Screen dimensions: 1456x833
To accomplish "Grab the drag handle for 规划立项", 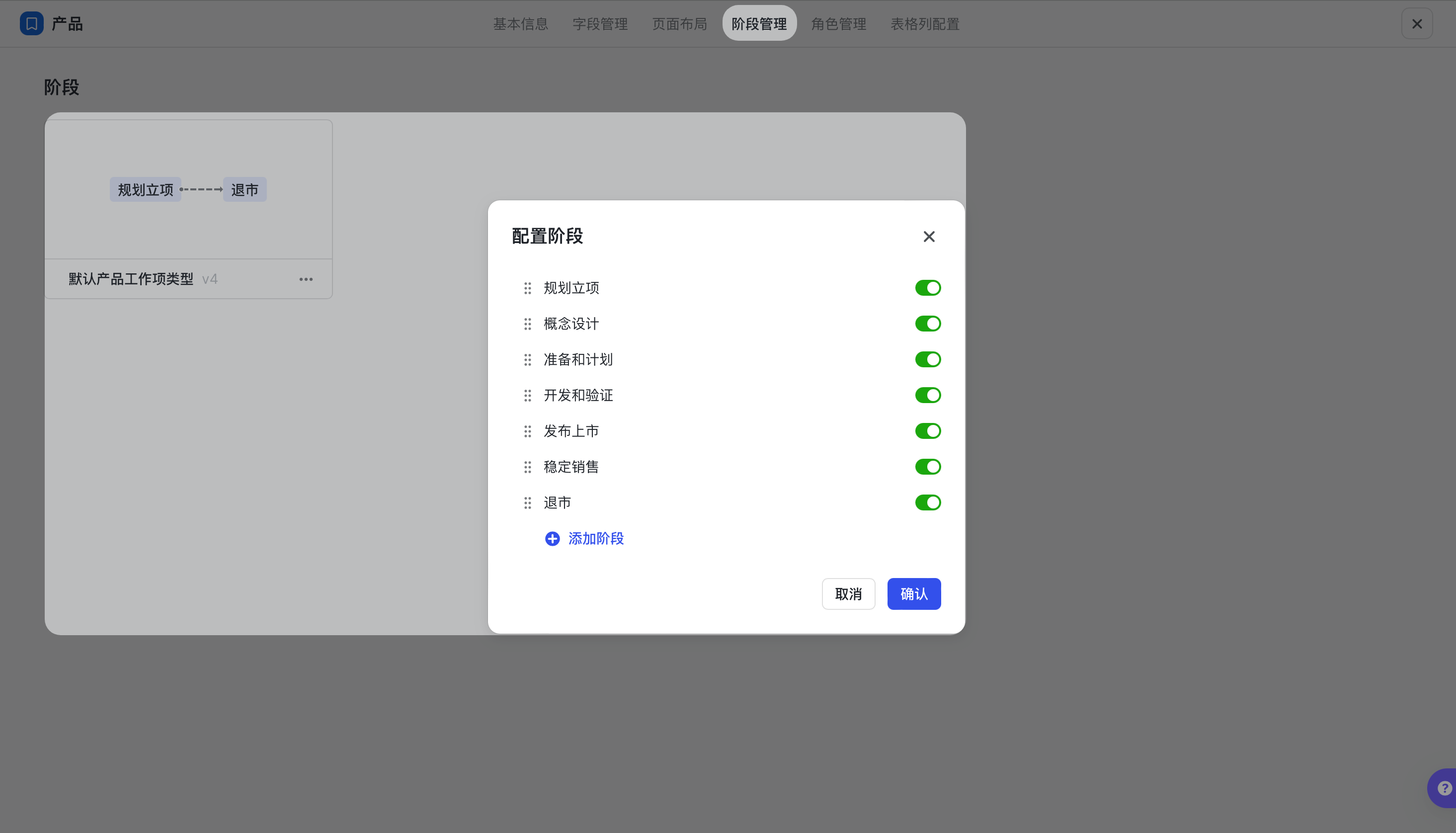I will [x=527, y=288].
